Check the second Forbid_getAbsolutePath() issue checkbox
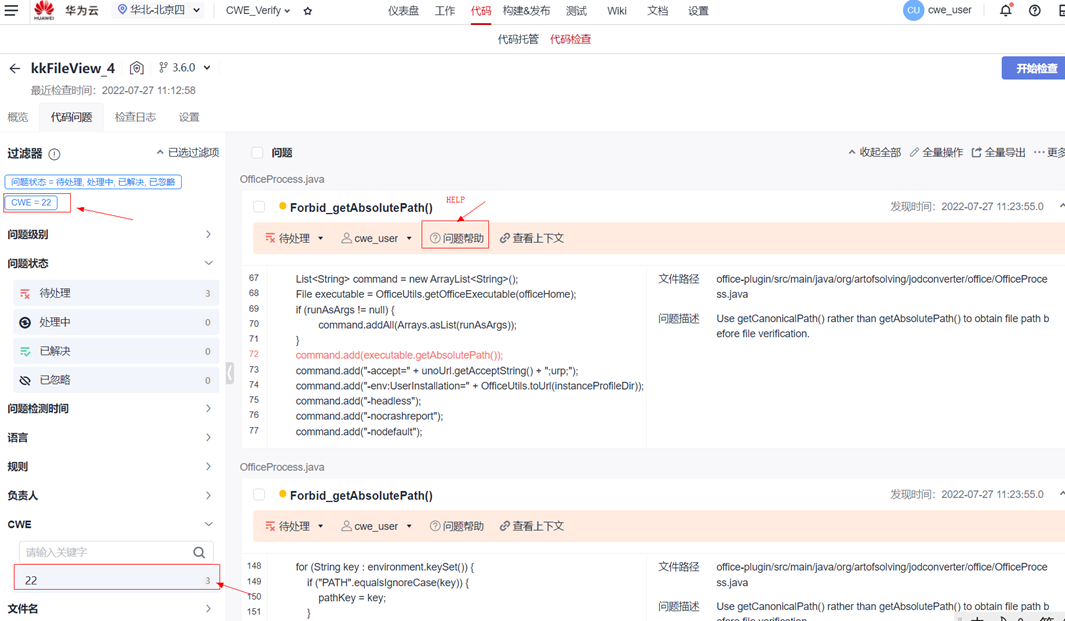The height and width of the screenshot is (621, 1065). point(259,495)
